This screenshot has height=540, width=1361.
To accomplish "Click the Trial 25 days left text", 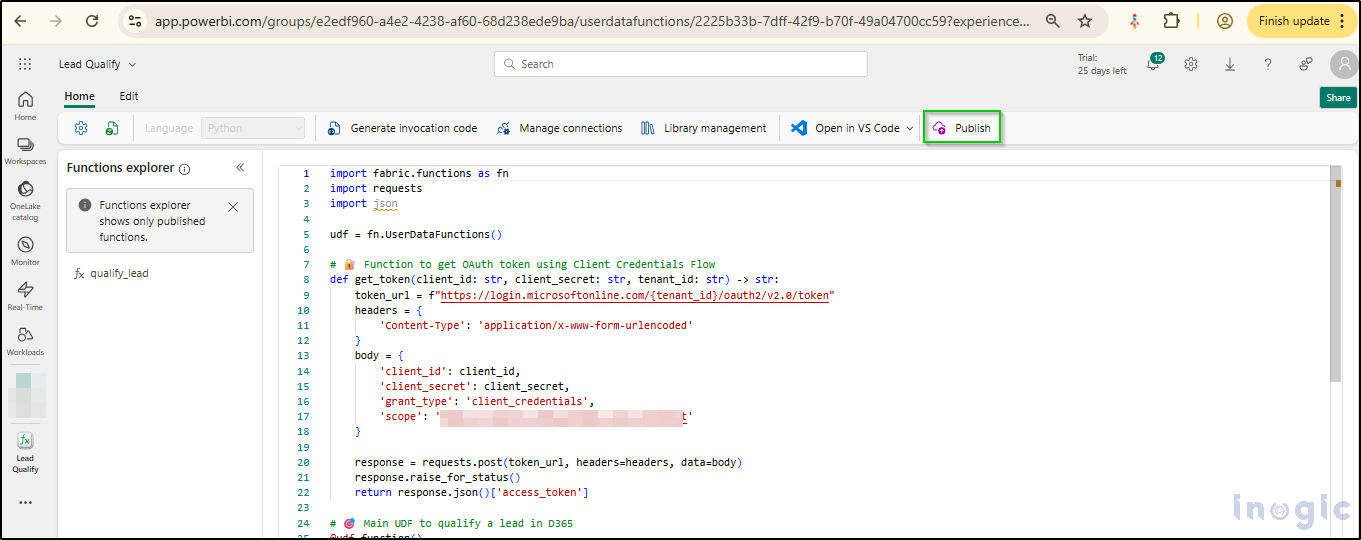I will [1102, 64].
